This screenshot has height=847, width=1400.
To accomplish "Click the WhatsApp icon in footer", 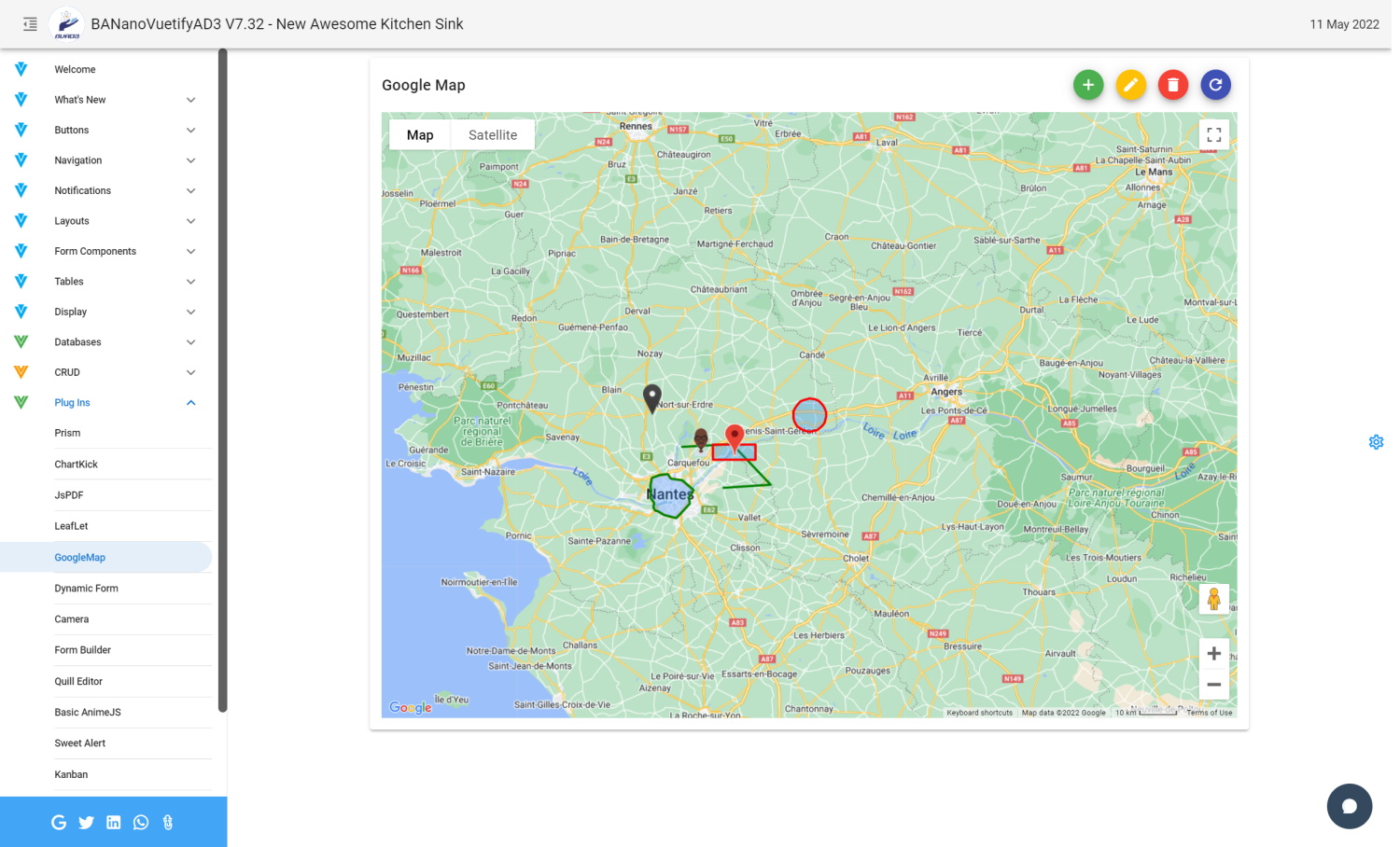I will (x=141, y=822).
